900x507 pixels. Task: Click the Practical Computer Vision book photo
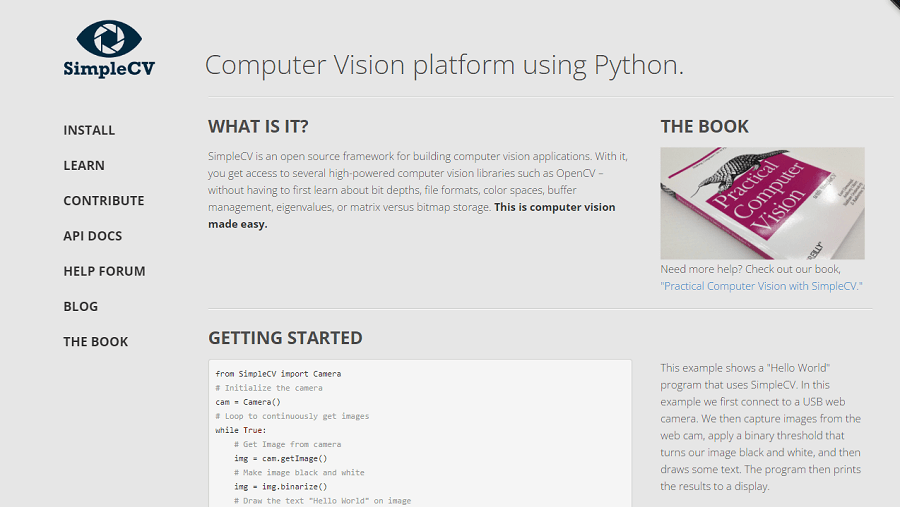point(762,203)
